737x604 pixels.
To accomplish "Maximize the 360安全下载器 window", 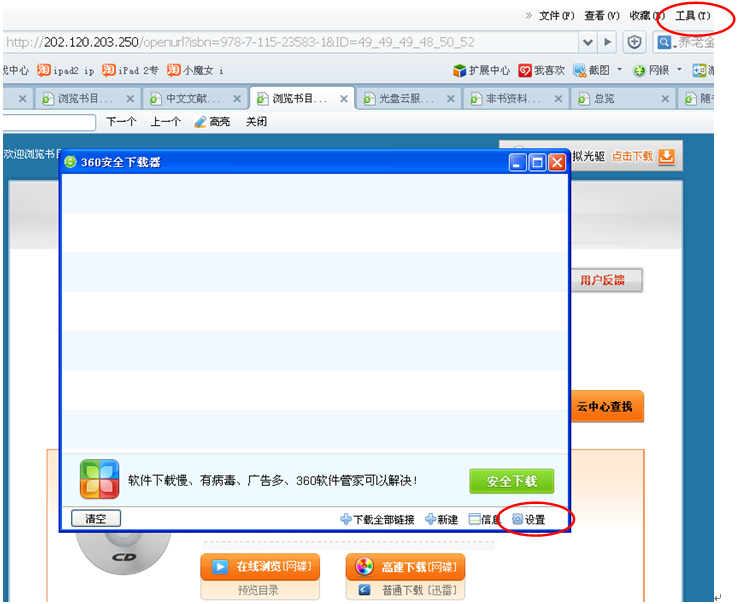I will (537, 163).
